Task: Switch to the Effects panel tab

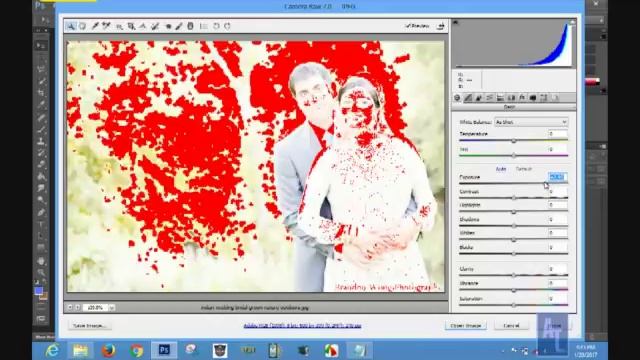Action: [x=522, y=98]
